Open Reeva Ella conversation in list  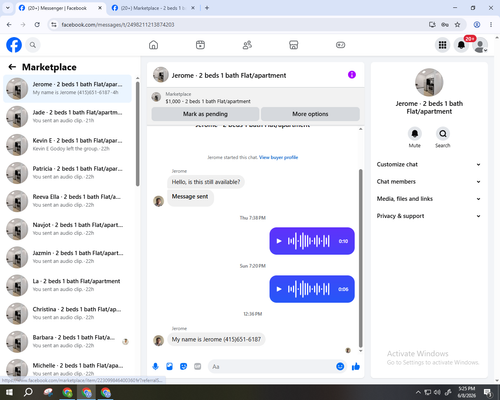click(68, 201)
